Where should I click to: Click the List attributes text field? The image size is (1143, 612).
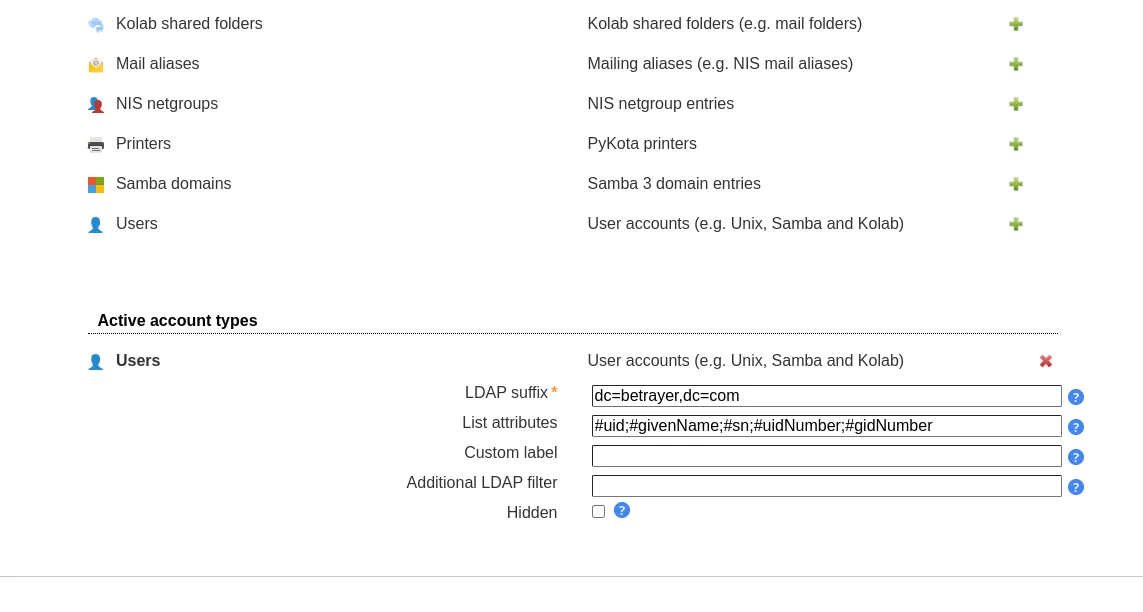tap(826, 426)
